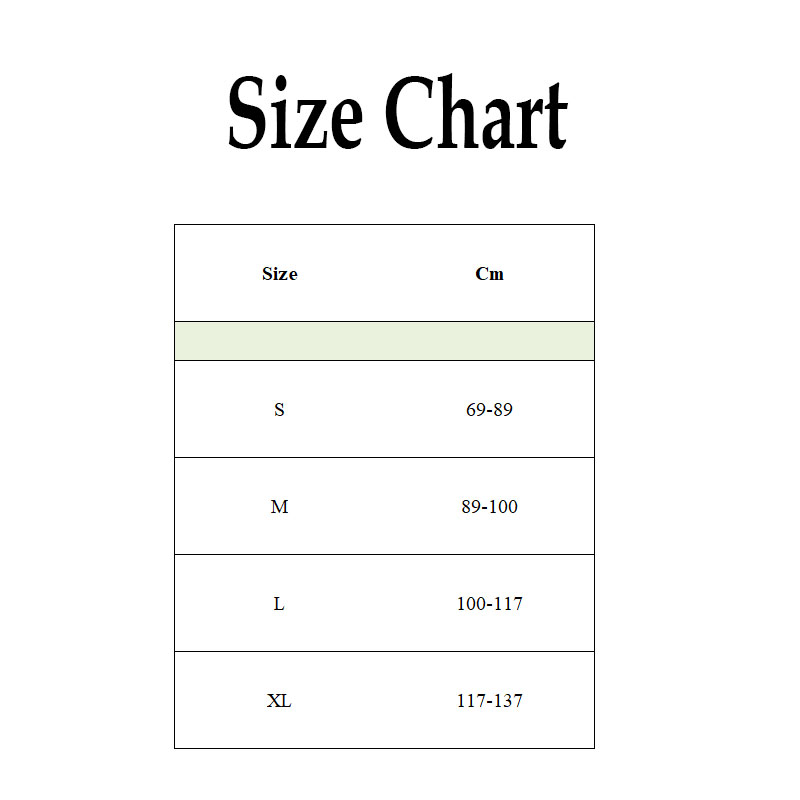Choose the "L" size cell
This screenshot has height=800, width=800.
(279, 604)
